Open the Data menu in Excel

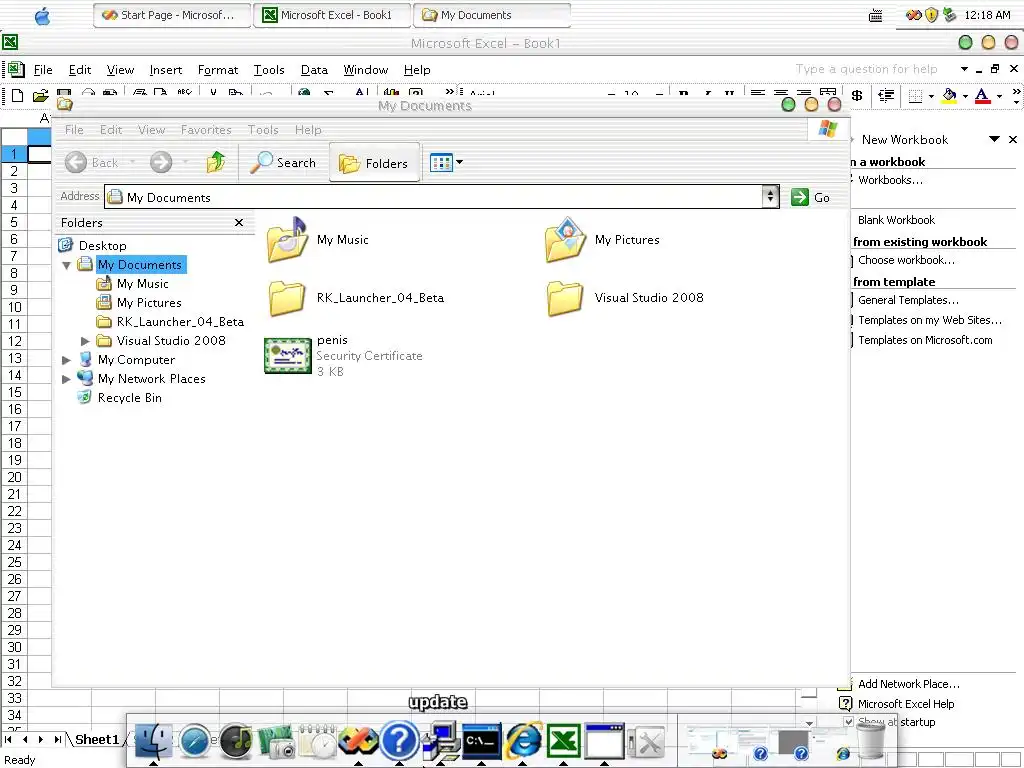tap(314, 70)
